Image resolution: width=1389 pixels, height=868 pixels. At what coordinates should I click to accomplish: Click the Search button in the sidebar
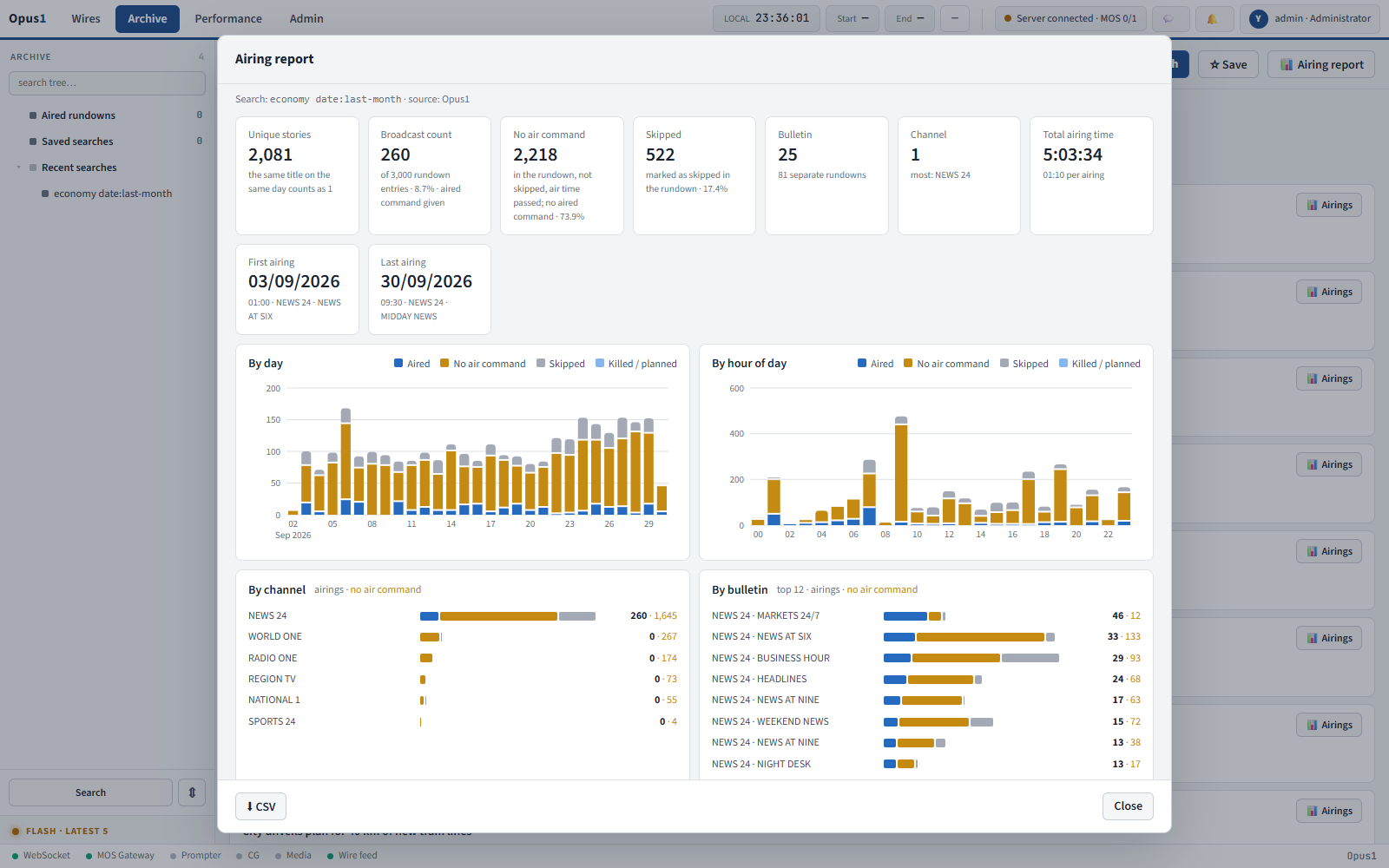[91, 792]
